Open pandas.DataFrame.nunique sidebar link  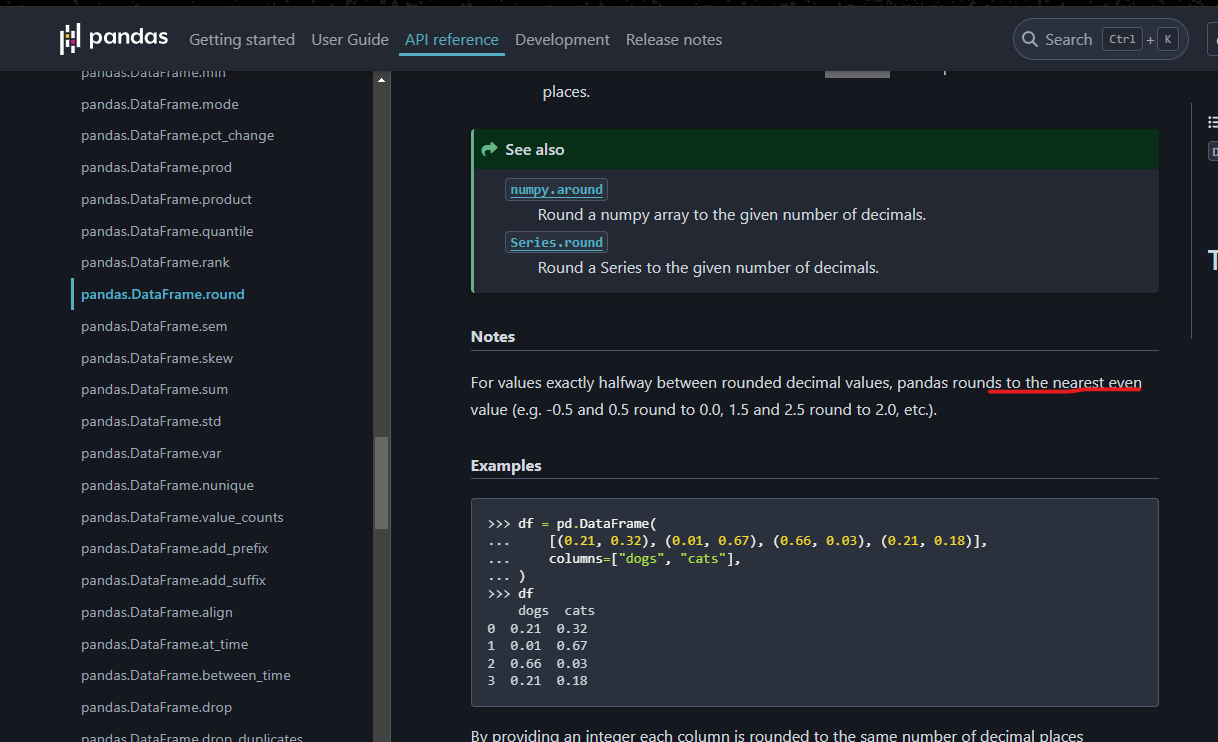[167, 485]
